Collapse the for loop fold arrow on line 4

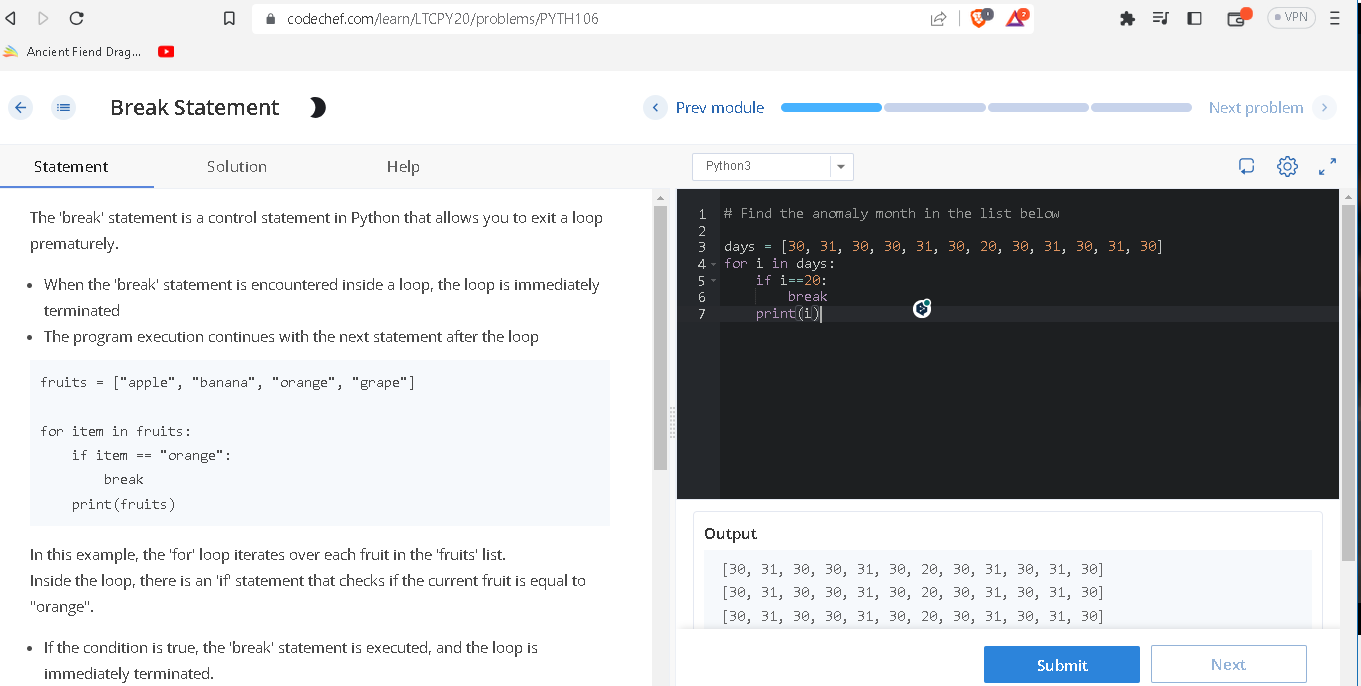click(x=714, y=264)
